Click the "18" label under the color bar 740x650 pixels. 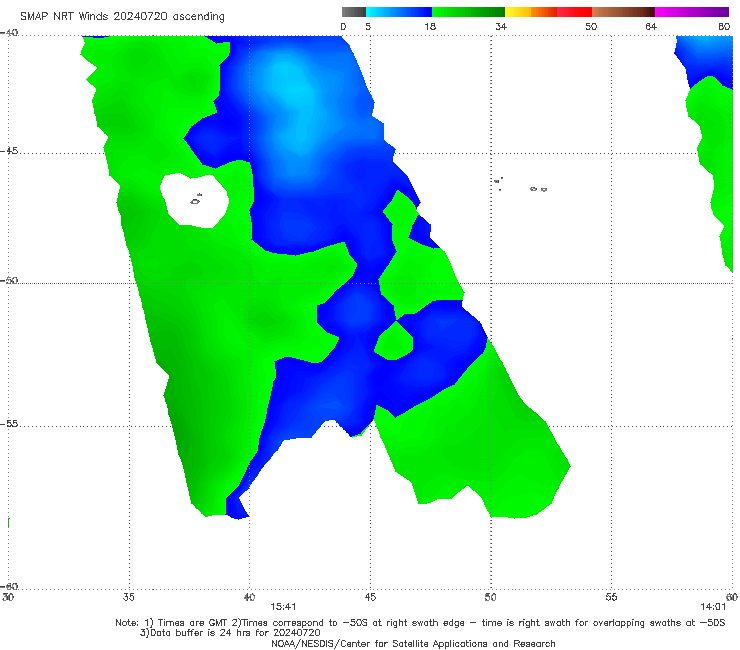point(430,27)
